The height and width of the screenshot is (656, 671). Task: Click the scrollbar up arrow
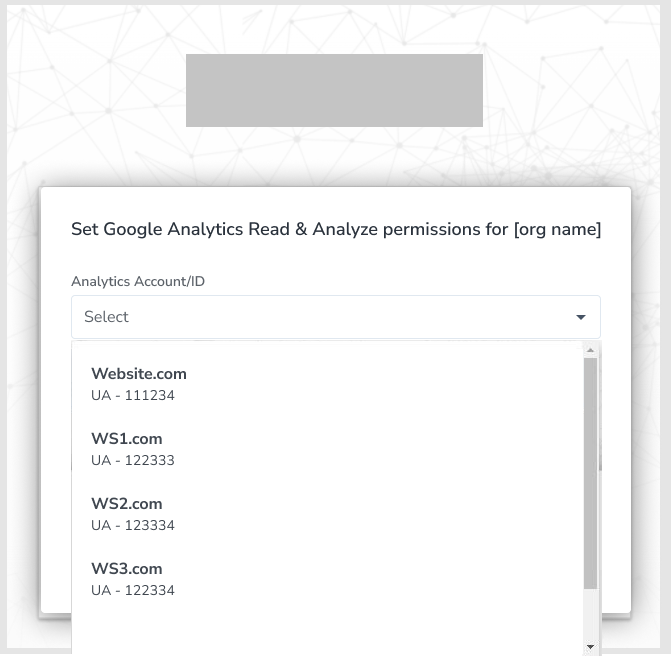coord(590,350)
